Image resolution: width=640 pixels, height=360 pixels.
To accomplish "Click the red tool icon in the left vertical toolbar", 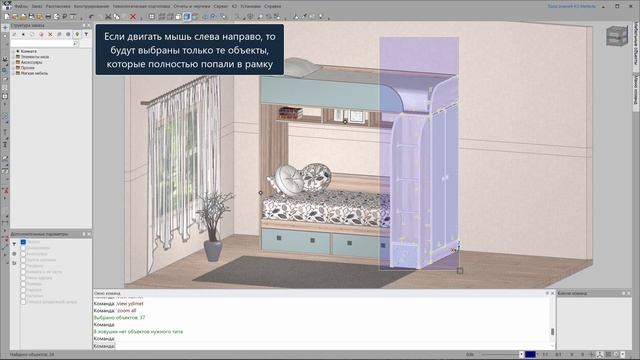I will click(5, 191).
